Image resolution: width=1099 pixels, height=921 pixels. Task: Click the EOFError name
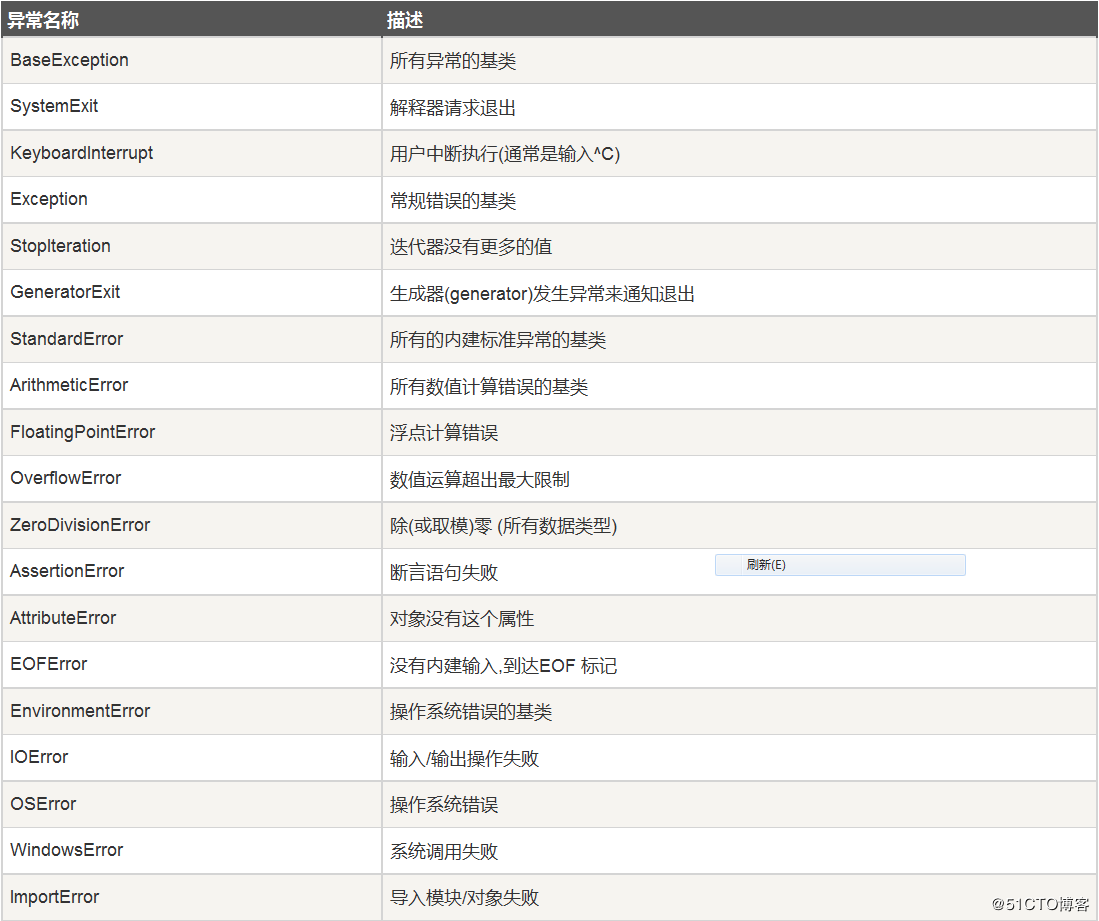(48, 664)
